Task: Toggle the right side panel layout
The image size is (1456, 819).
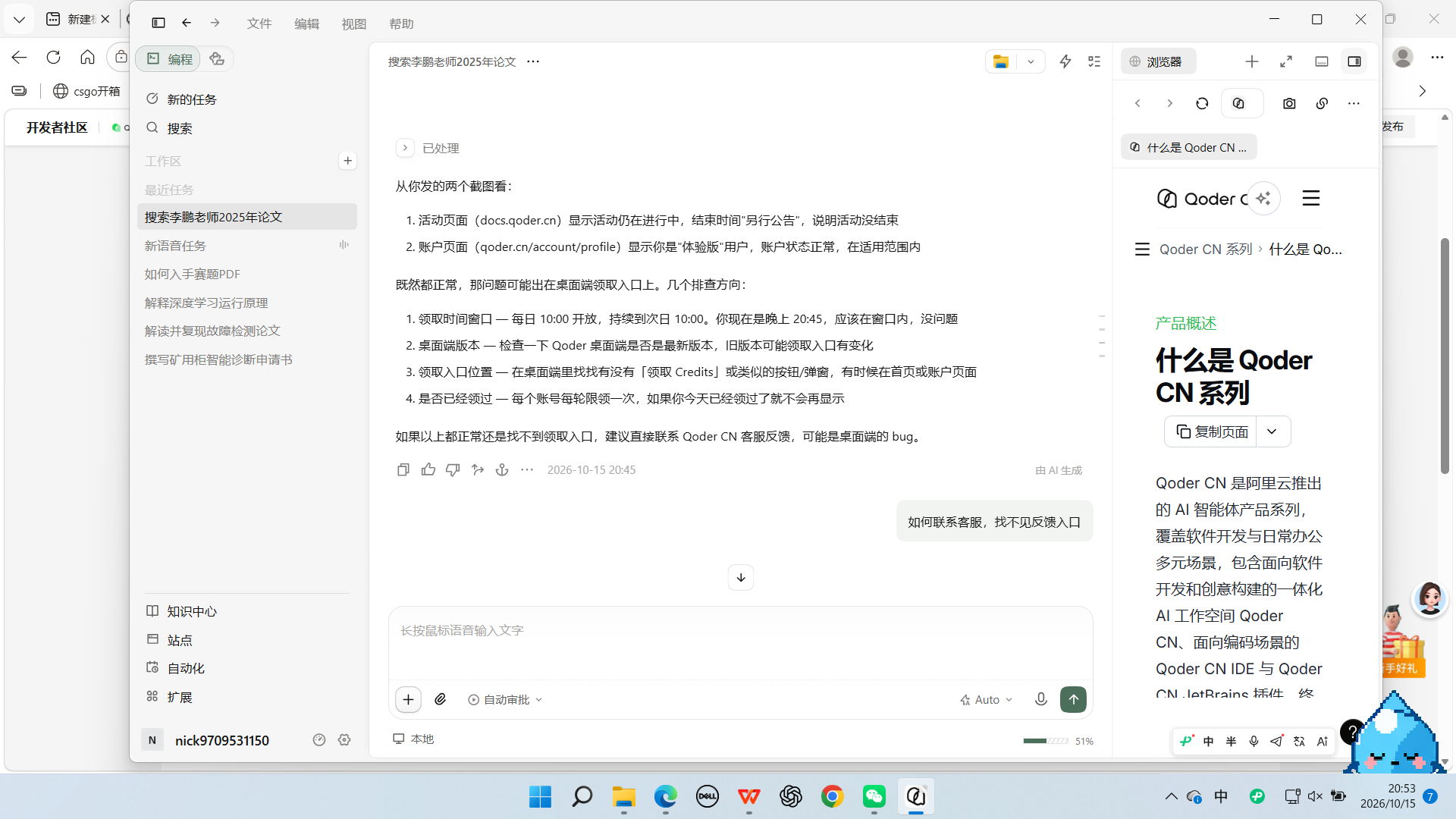Action: point(1354,61)
